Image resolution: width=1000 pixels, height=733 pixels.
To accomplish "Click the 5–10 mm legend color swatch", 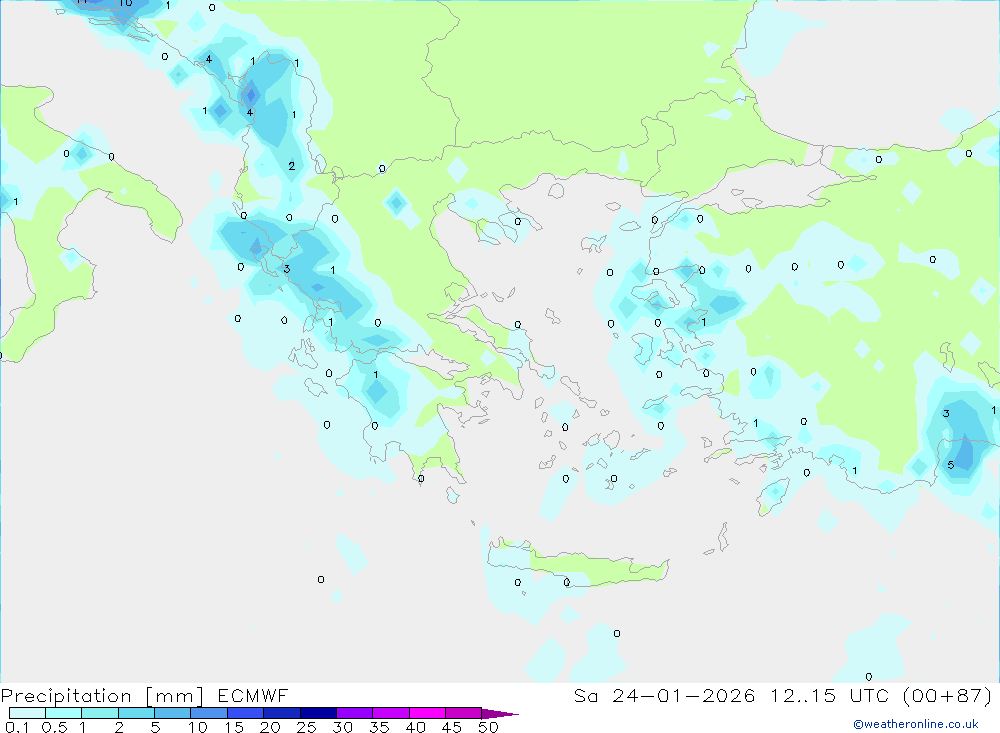I will coord(172,713).
